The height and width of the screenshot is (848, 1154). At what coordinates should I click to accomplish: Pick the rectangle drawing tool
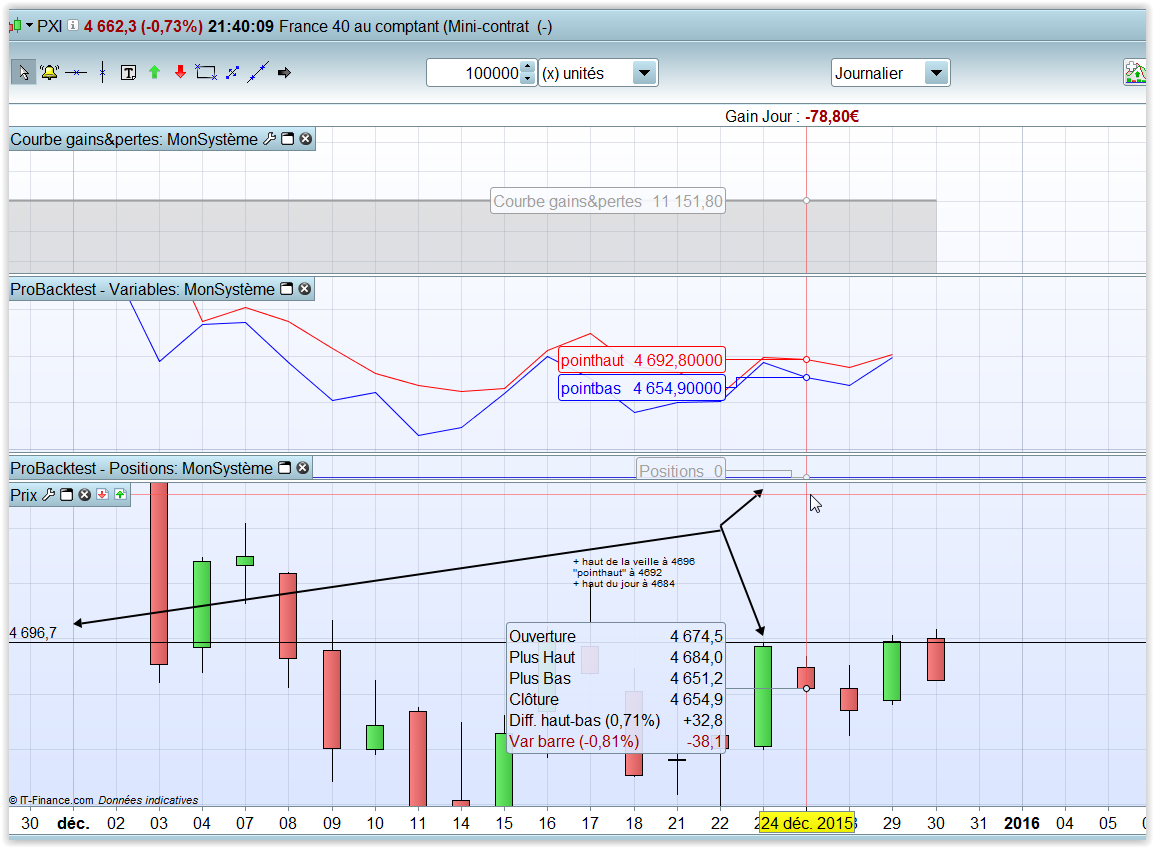[x=206, y=72]
